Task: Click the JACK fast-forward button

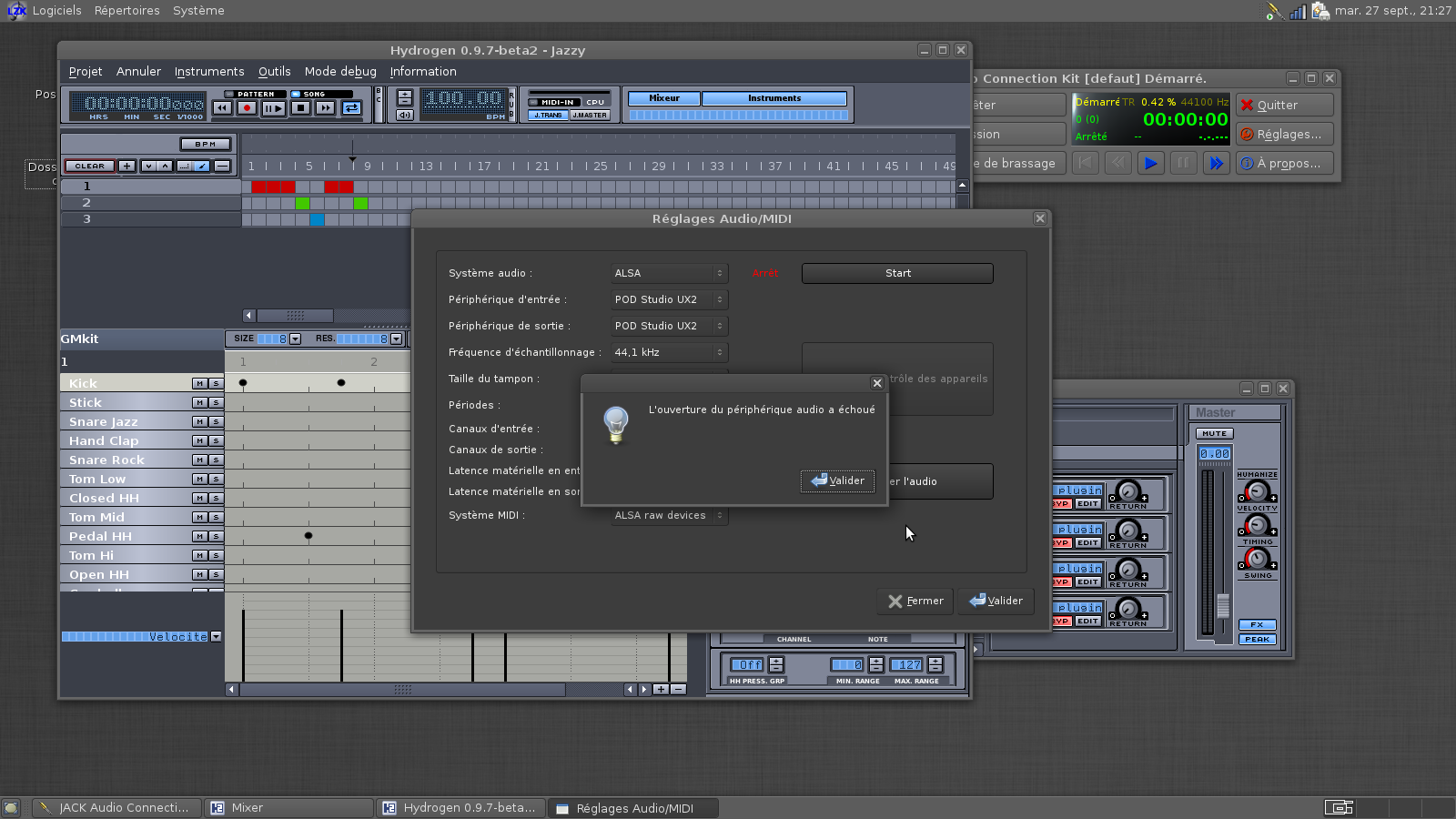Action: click(x=1215, y=163)
